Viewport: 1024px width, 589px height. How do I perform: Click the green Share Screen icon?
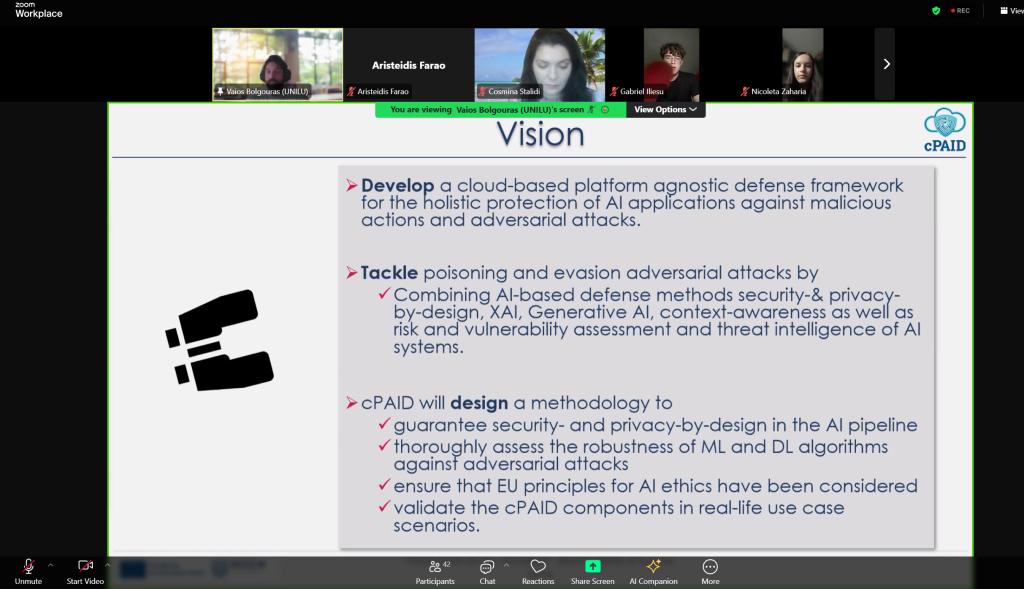(x=592, y=566)
